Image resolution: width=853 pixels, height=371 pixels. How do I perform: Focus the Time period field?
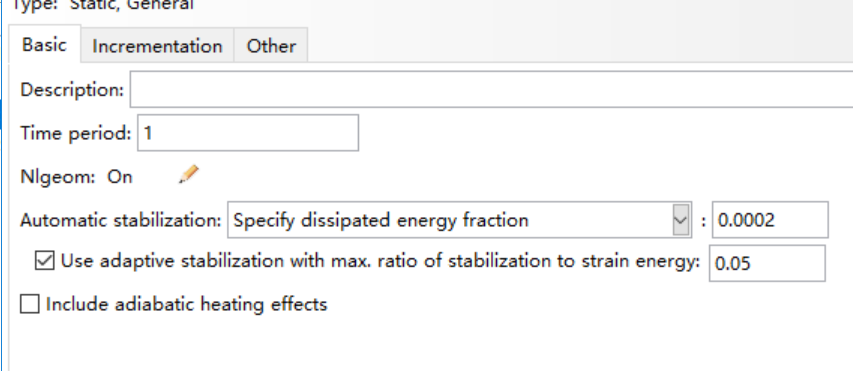click(248, 133)
